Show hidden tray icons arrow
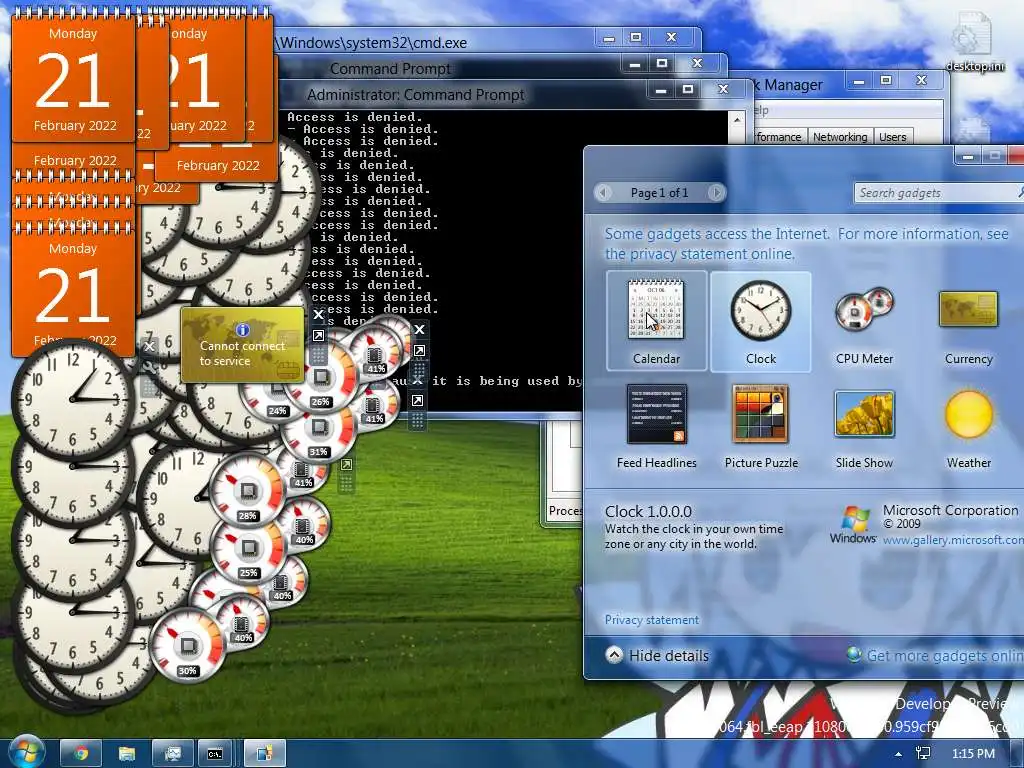The width and height of the screenshot is (1024, 768). (x=898, y=754)
